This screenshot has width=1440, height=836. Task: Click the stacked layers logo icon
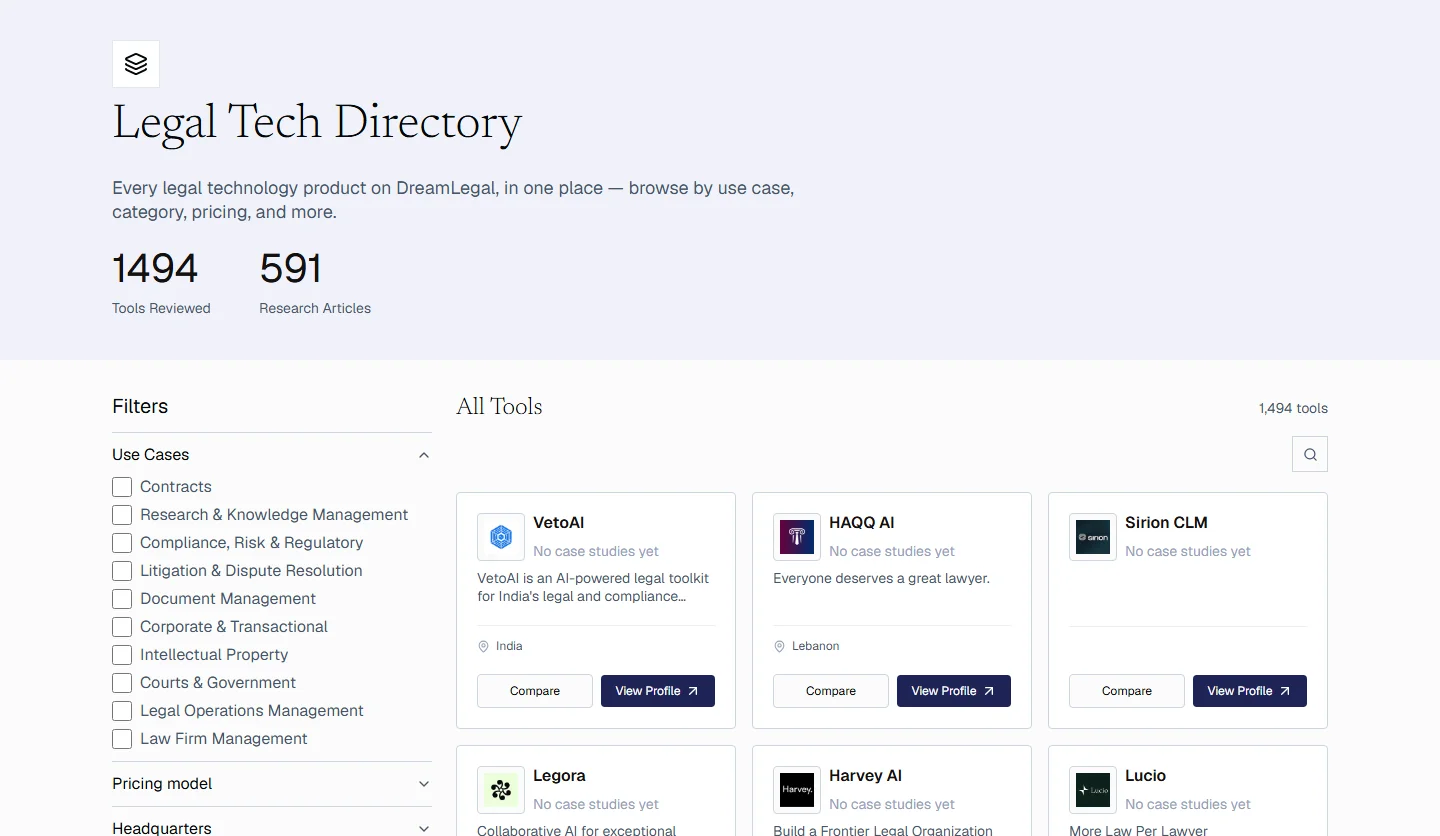coord(136,64)
